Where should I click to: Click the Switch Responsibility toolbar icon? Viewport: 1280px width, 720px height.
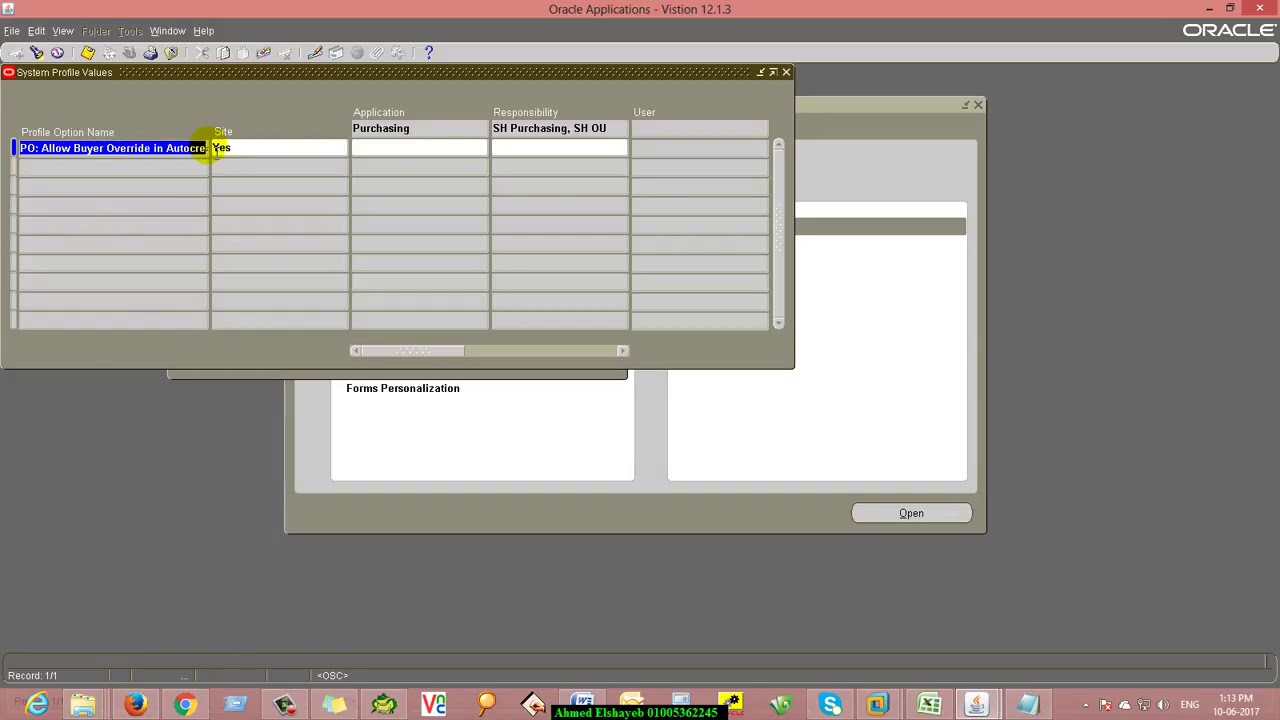point(129,53)
